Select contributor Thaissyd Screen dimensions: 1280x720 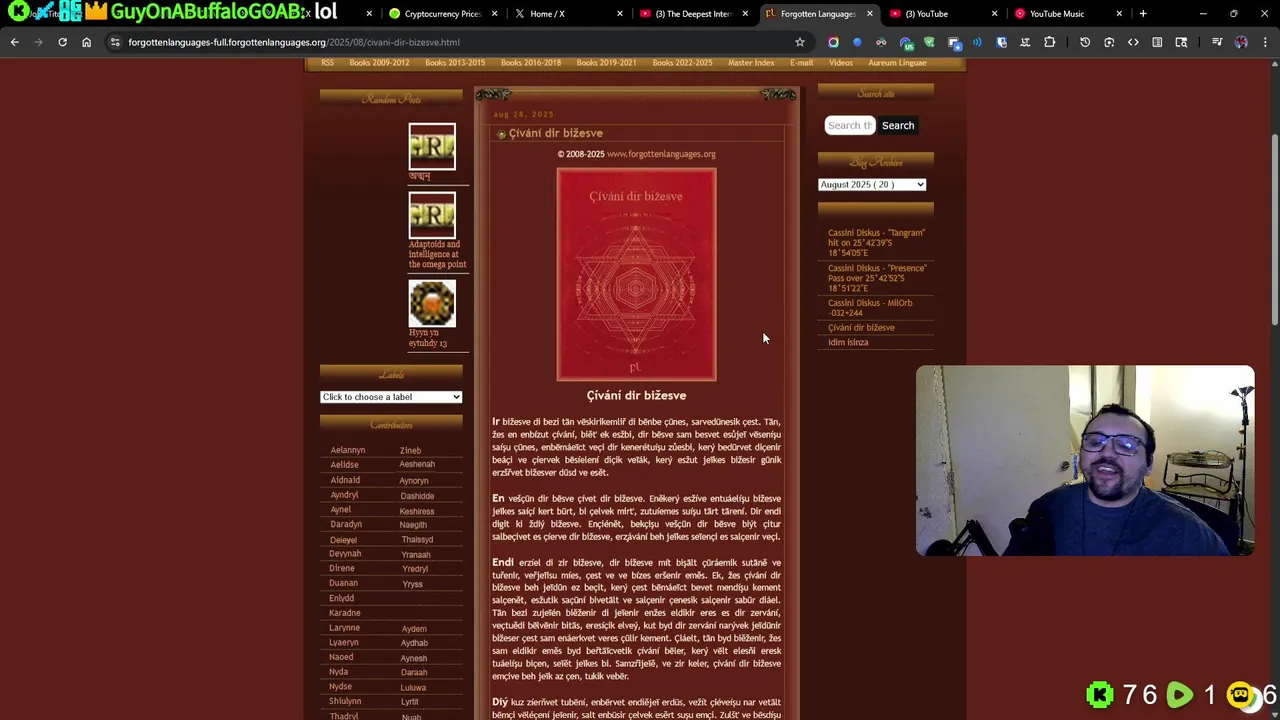pyautogui.click(x=417, y=539)
